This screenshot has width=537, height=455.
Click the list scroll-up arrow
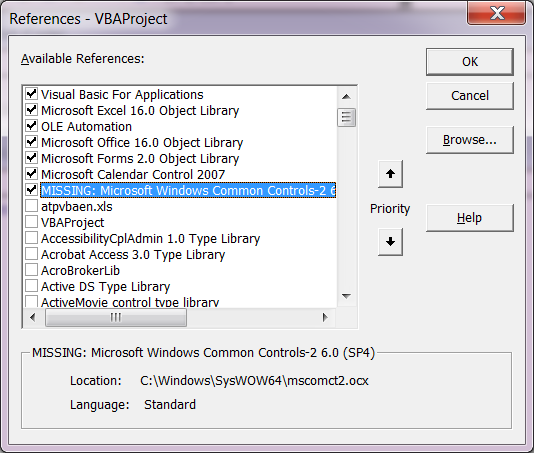point(348,97)
